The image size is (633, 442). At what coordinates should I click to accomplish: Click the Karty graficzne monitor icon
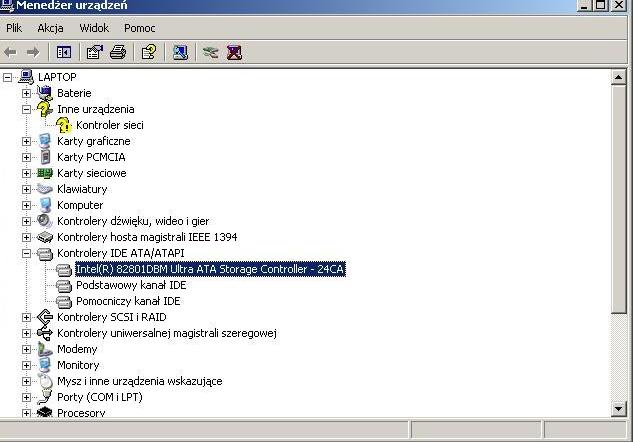(x=45, y=141)
